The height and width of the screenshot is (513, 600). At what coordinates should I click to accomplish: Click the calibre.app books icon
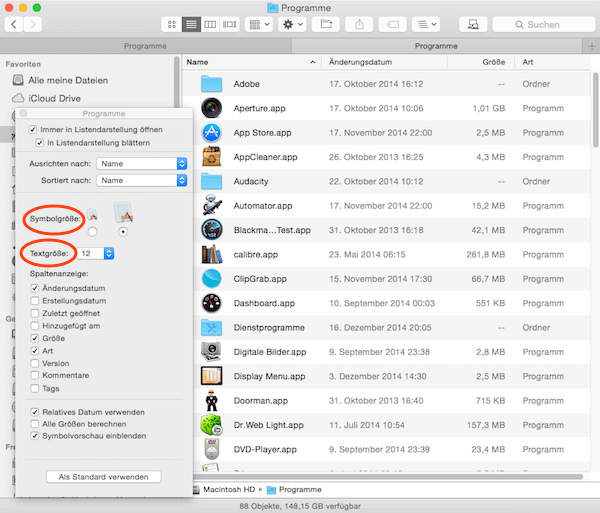[x=210, y=254]
